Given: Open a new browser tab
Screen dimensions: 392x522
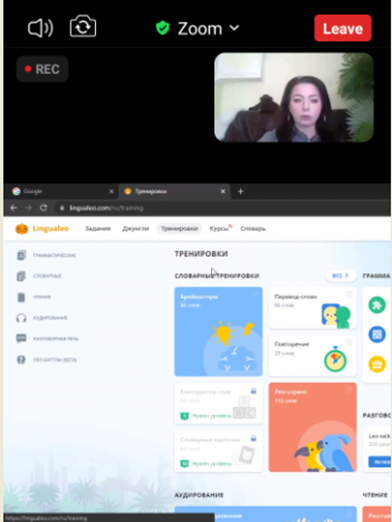Looking at the screenshot, I should pyautogui.click(x=240, y=191).
